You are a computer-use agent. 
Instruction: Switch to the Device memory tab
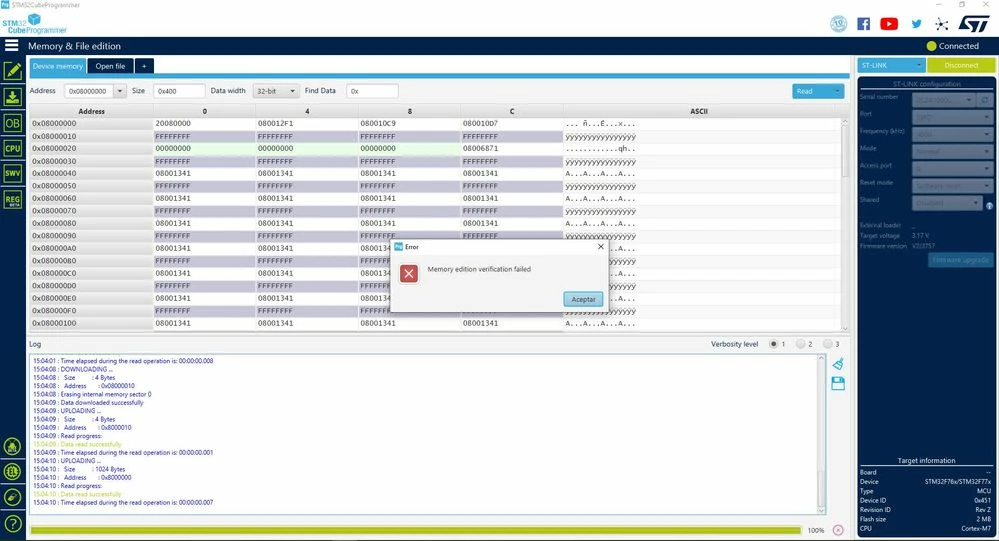[x=58, y=66]
